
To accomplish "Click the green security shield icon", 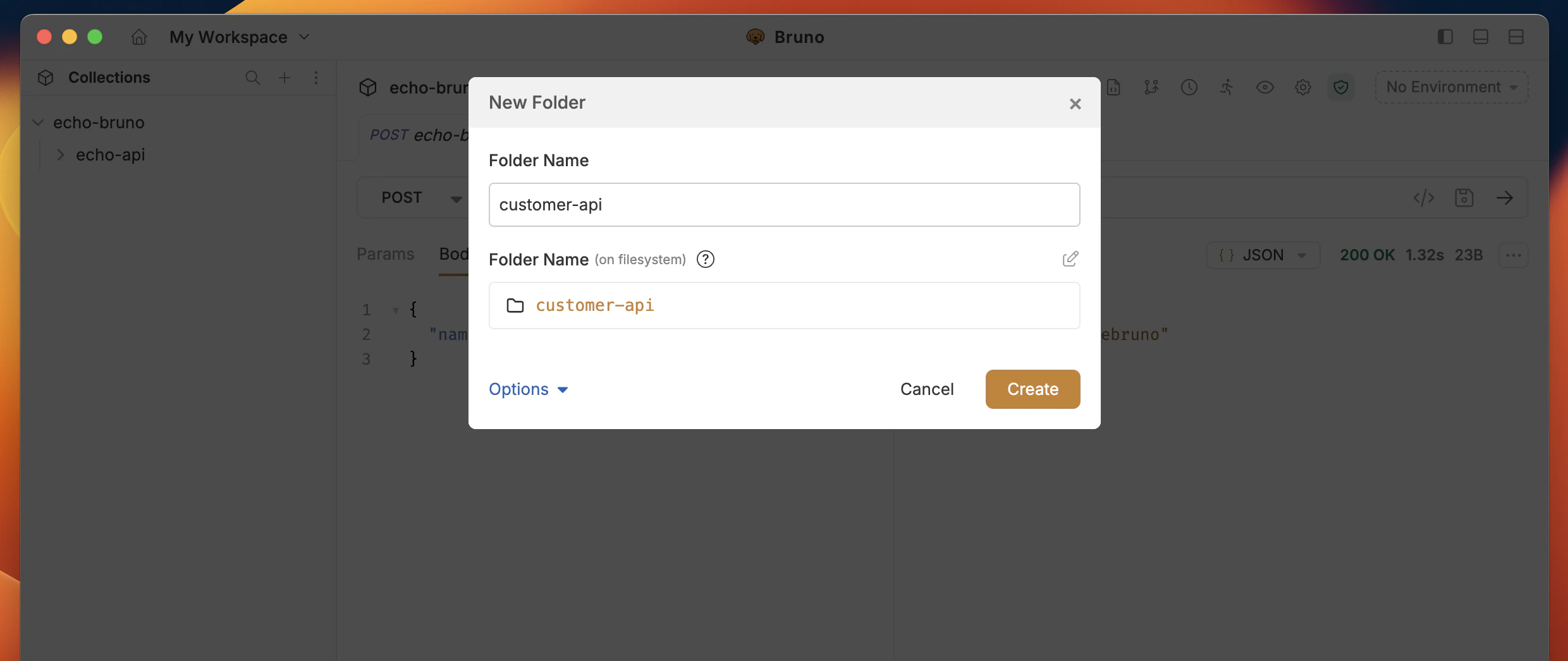I will (1342, 87).
